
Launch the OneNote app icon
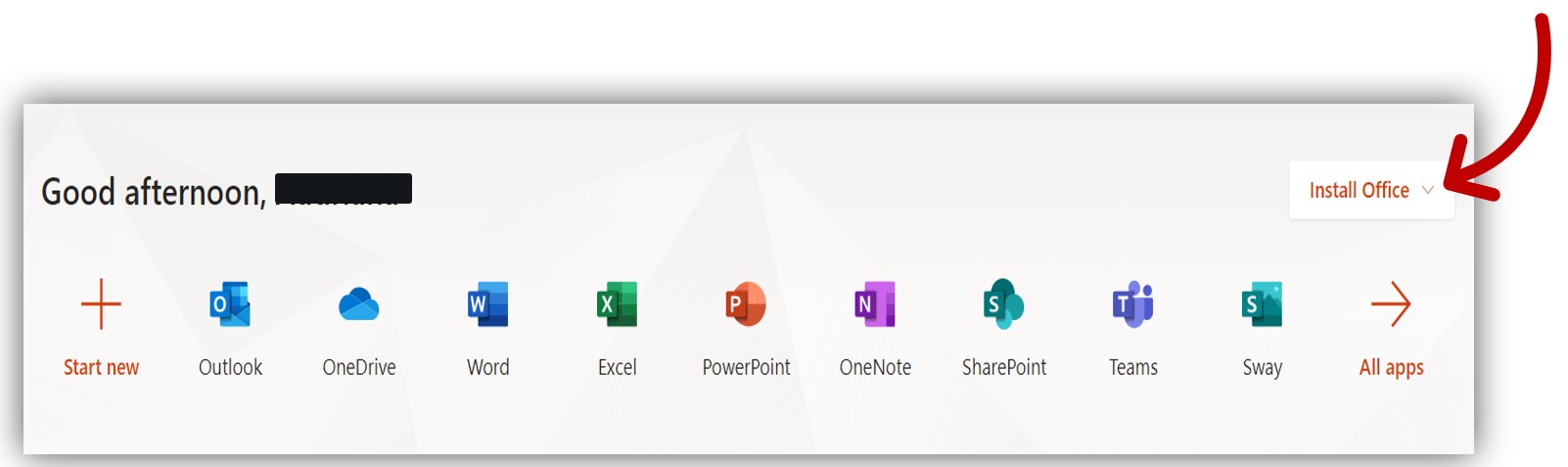point(875,304)
